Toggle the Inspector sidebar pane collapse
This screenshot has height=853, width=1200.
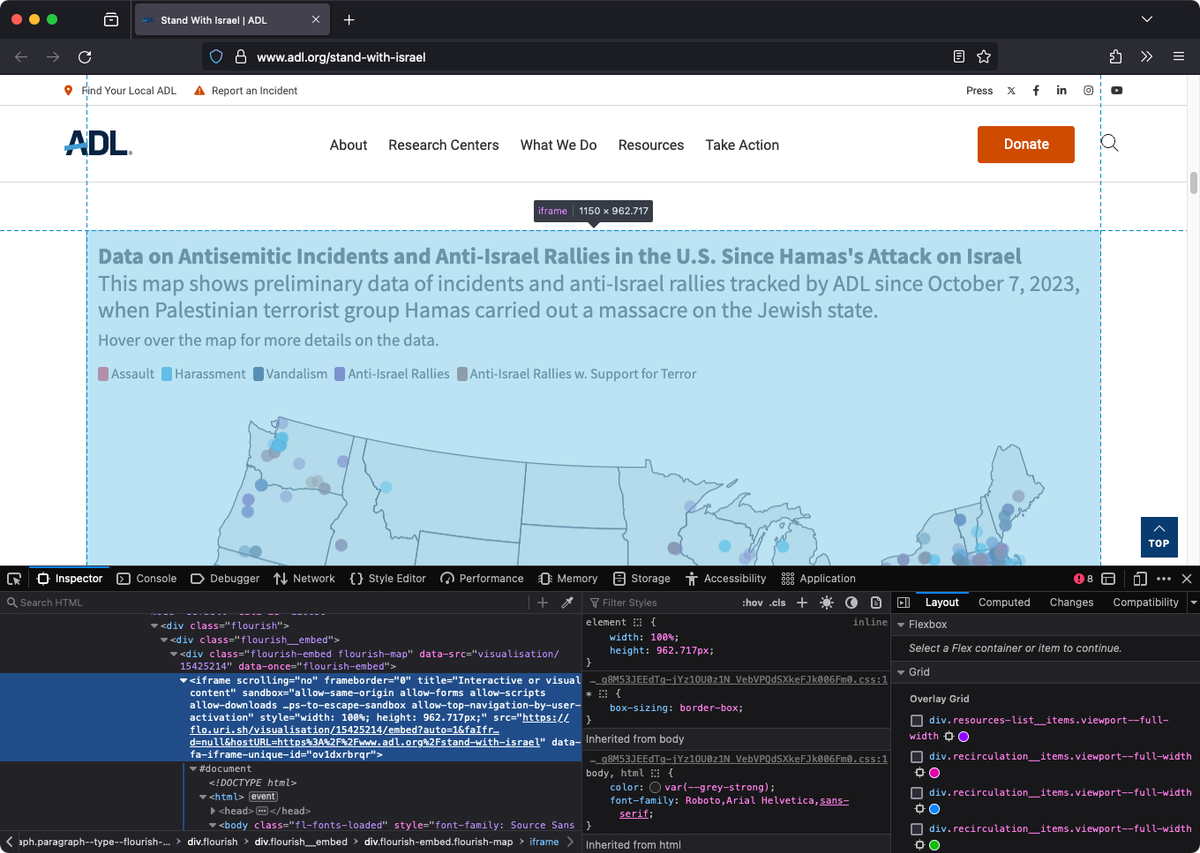click(x=903, y=603)
